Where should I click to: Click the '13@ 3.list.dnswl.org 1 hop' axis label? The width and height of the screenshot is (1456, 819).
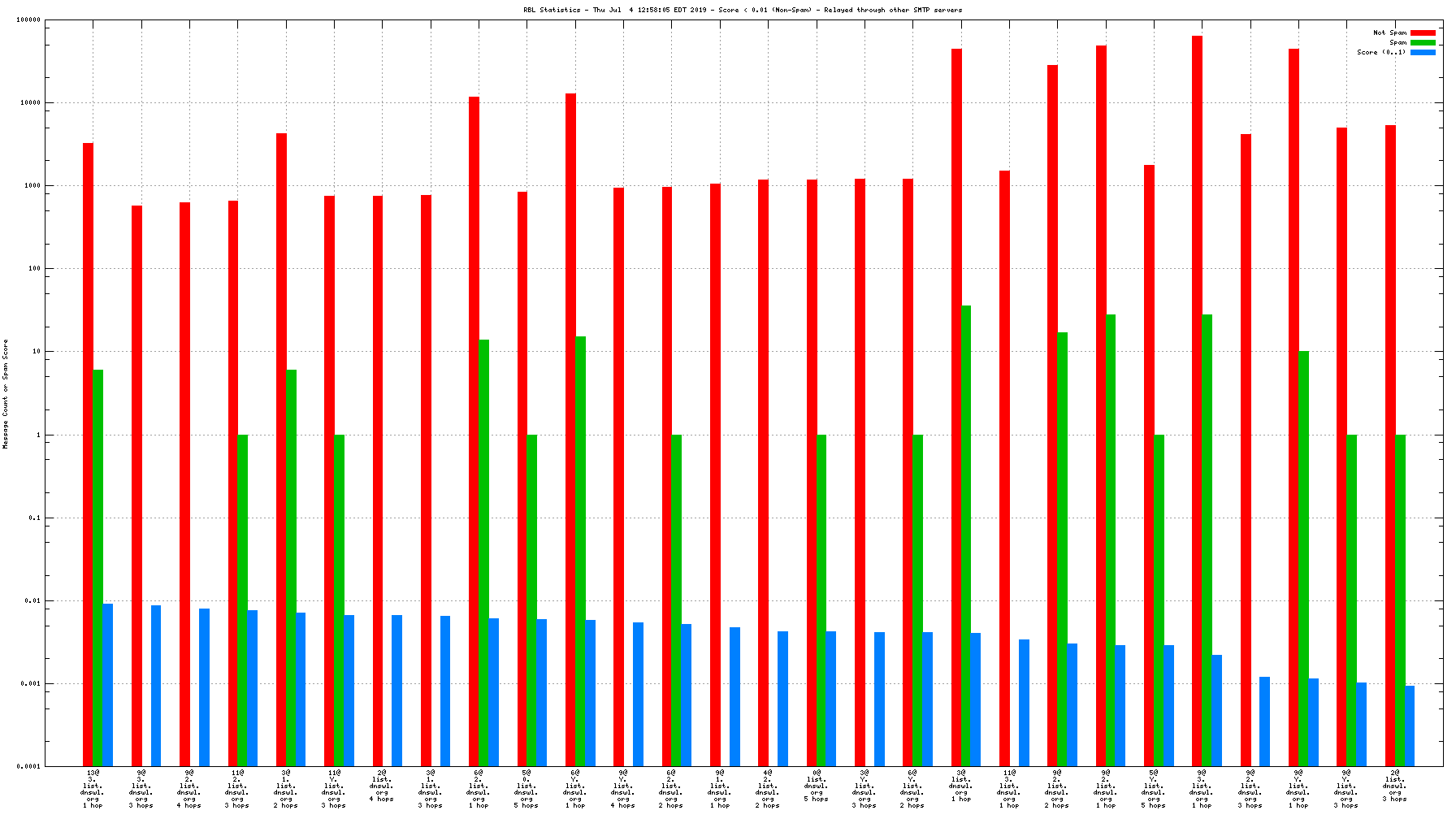point(93,789)
